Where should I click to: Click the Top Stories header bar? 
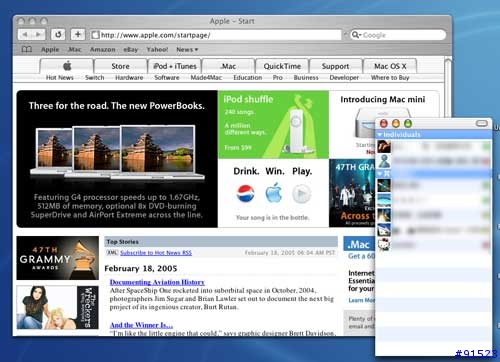[x=221, y=241]
